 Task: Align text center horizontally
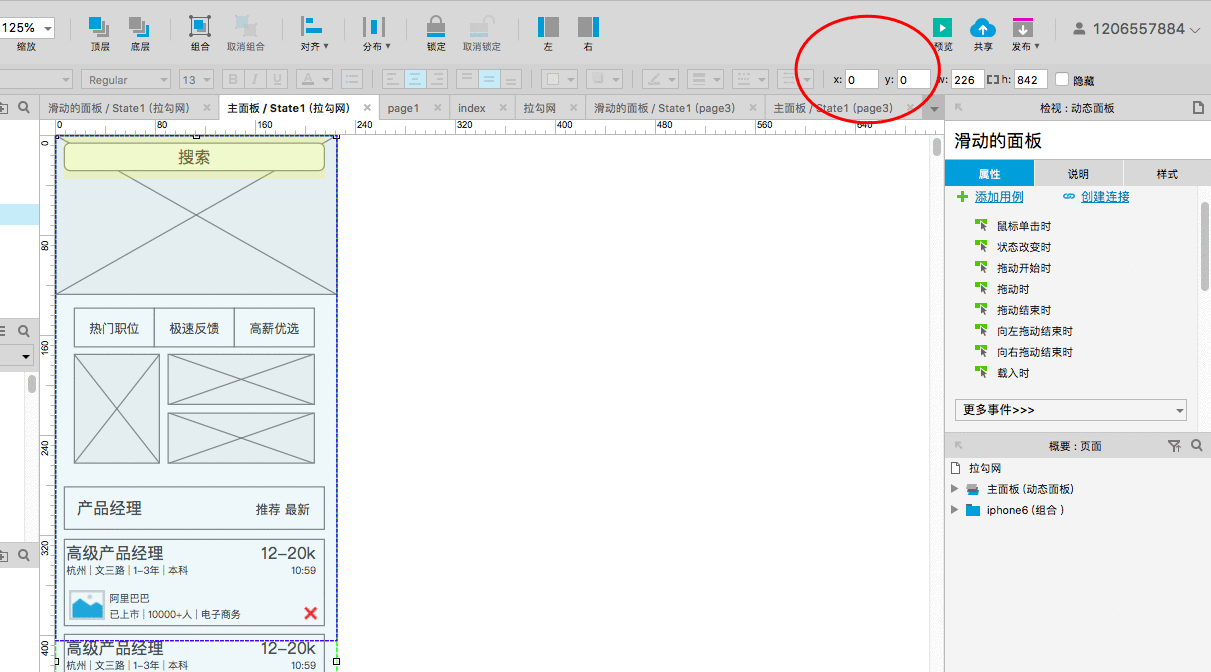[415, 79]
